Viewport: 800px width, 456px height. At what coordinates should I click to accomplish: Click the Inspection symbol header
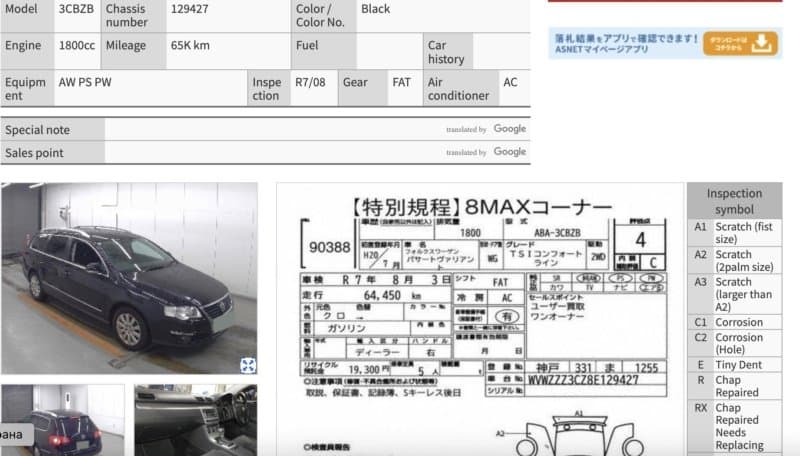click(x=734, y=201)
